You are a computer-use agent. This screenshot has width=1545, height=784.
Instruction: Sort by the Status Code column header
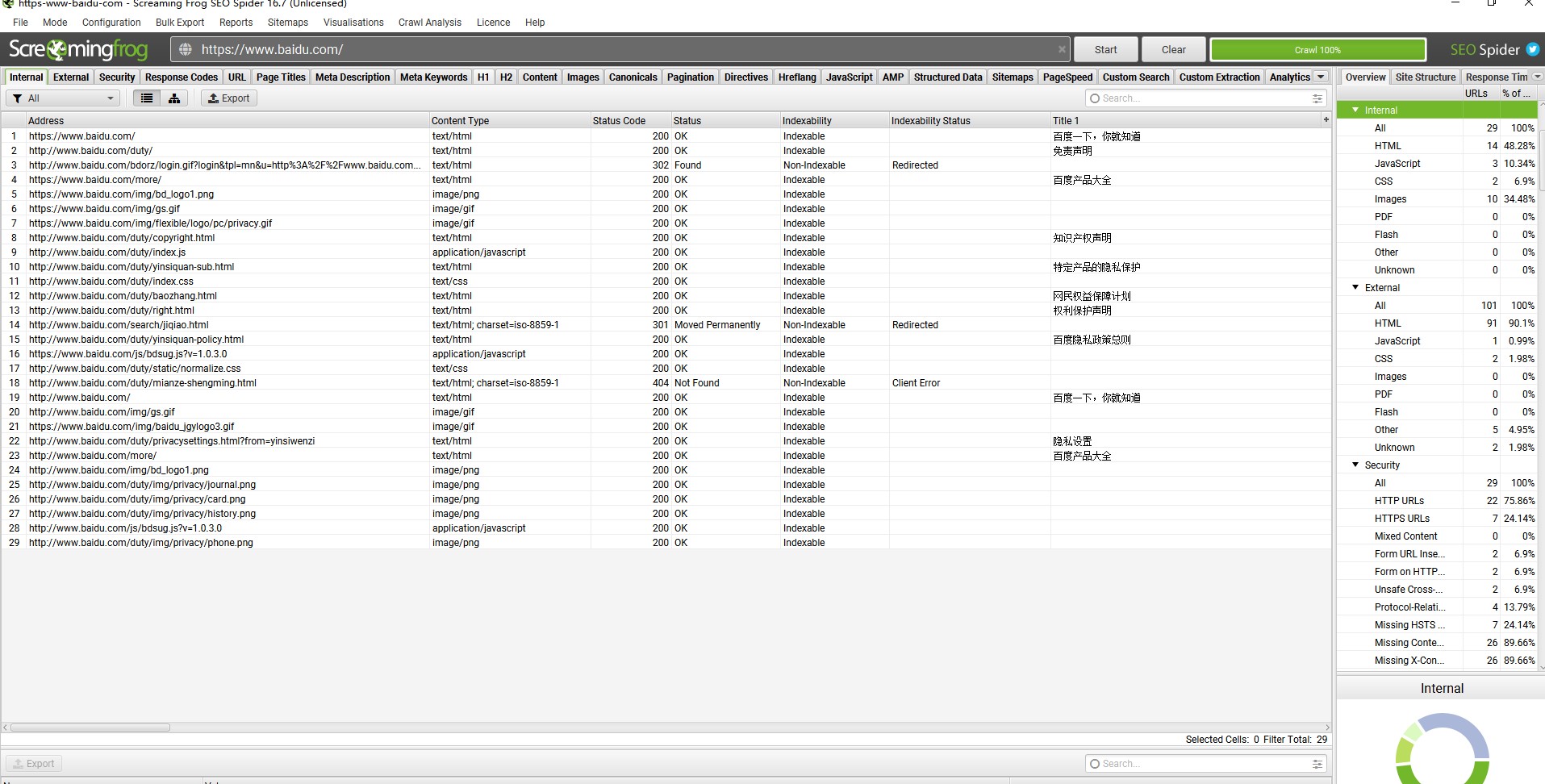(631, 120)
